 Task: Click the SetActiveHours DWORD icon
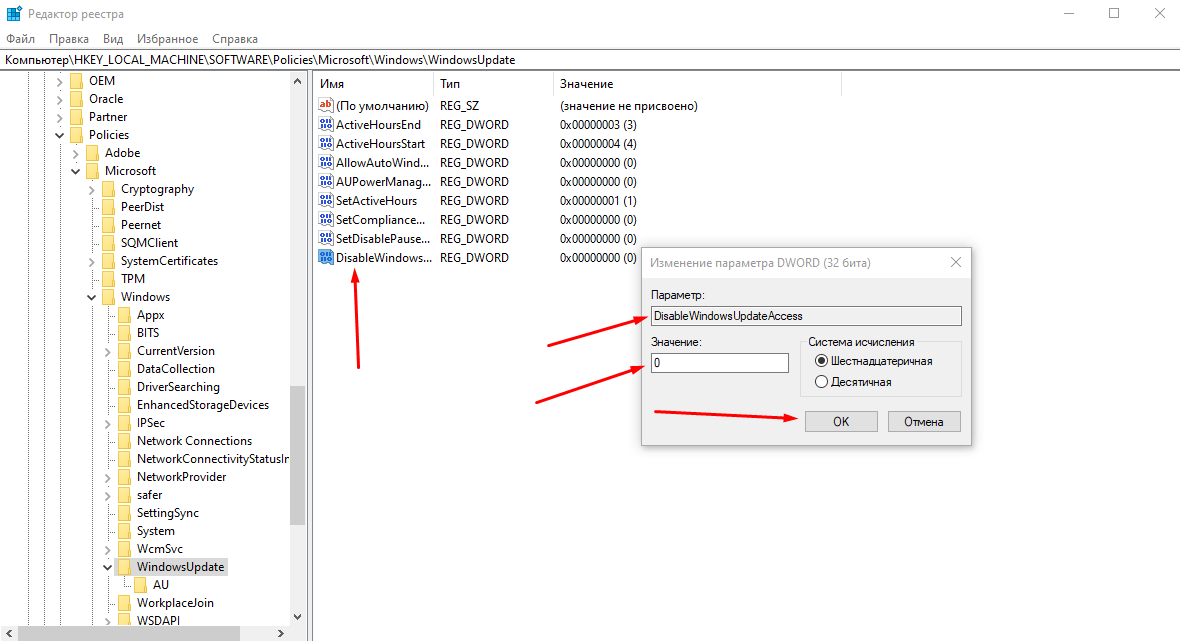(325, 201)
